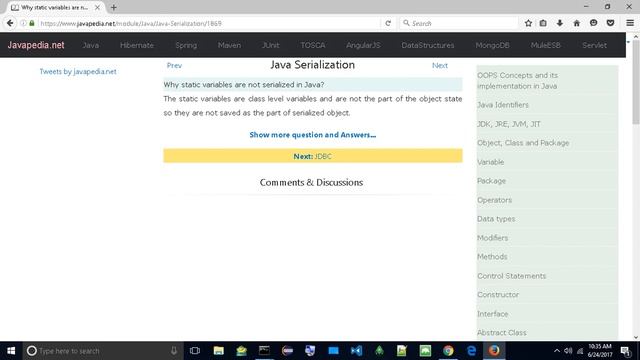Click the Javapedia.net logo link

(x=36, y=45)
